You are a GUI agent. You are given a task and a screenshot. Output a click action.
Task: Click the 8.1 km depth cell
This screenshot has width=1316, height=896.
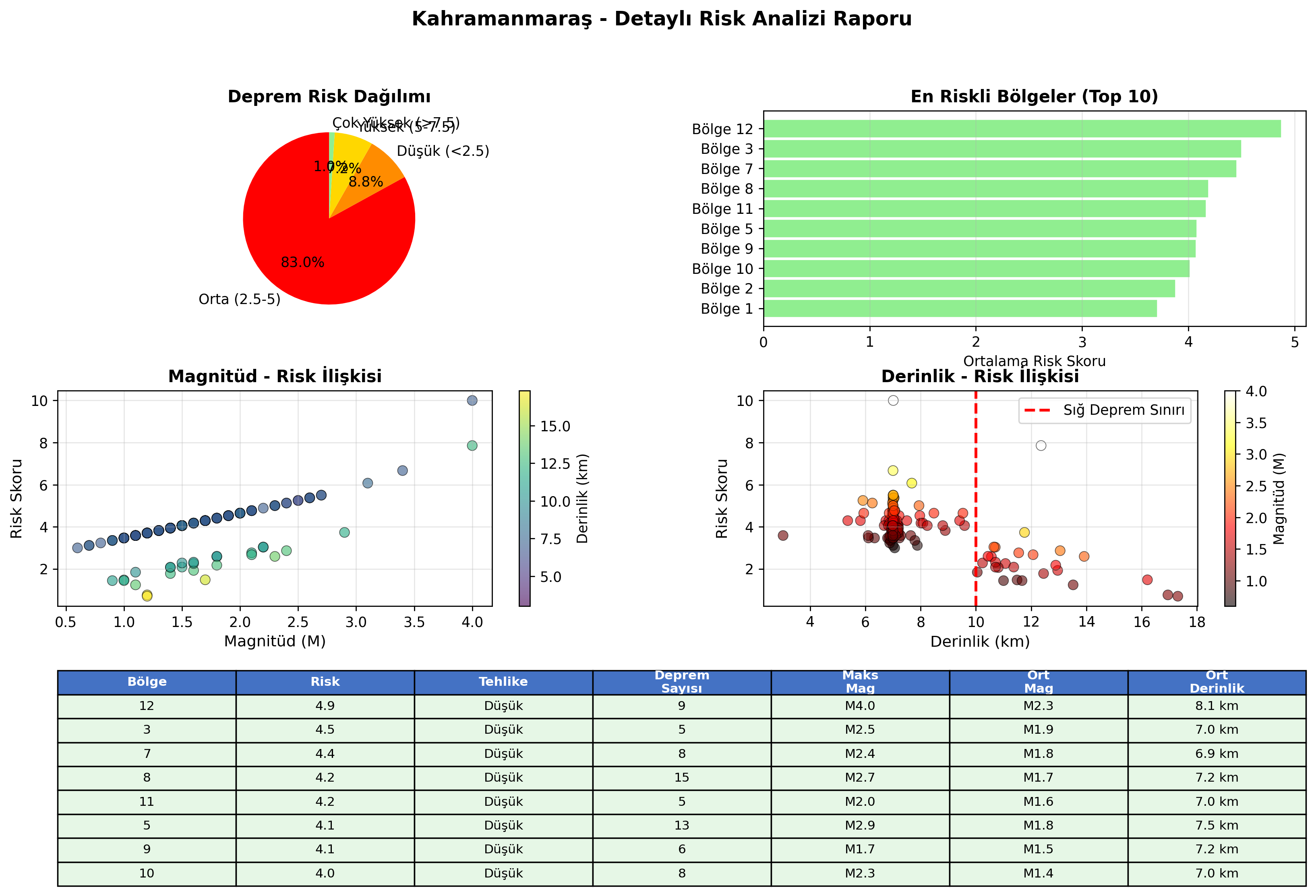pyautogui.click(x=1217, y=706)
